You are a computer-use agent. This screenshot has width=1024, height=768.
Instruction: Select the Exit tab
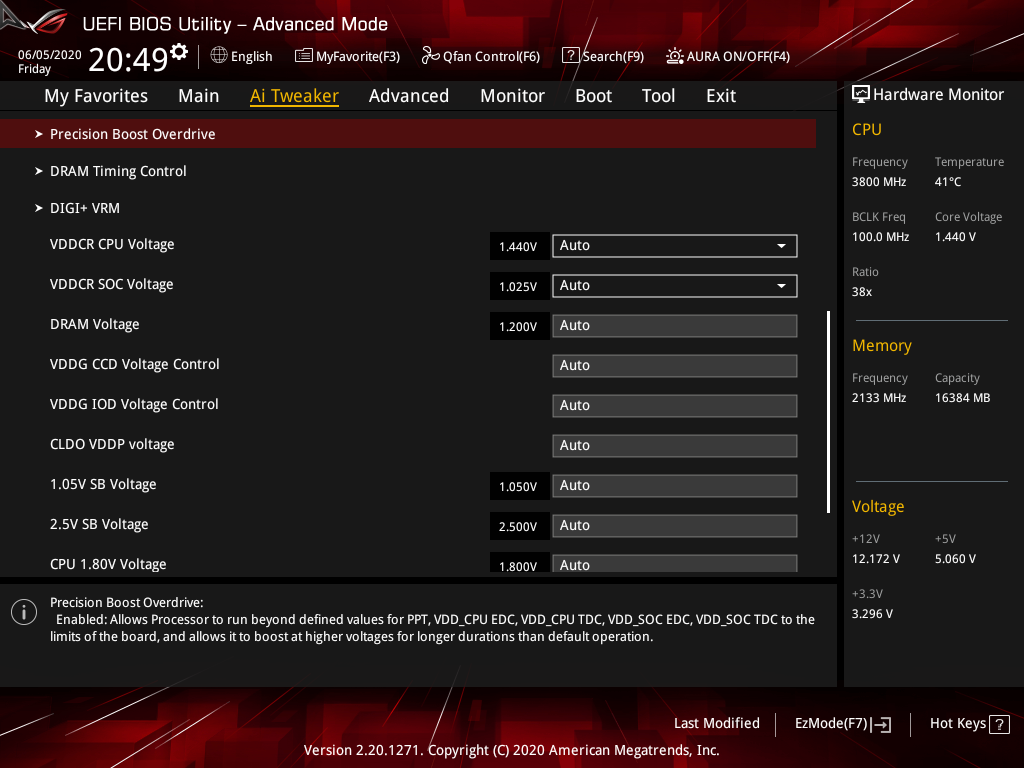[x=721, y=96]
